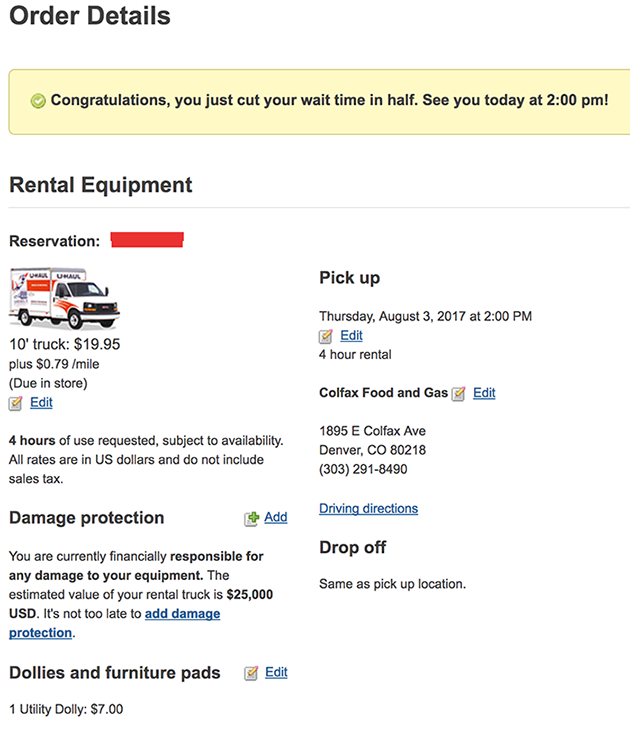Click the green plus icon beside Damage protection
The image size is (630, 737).
click(252, 518)
